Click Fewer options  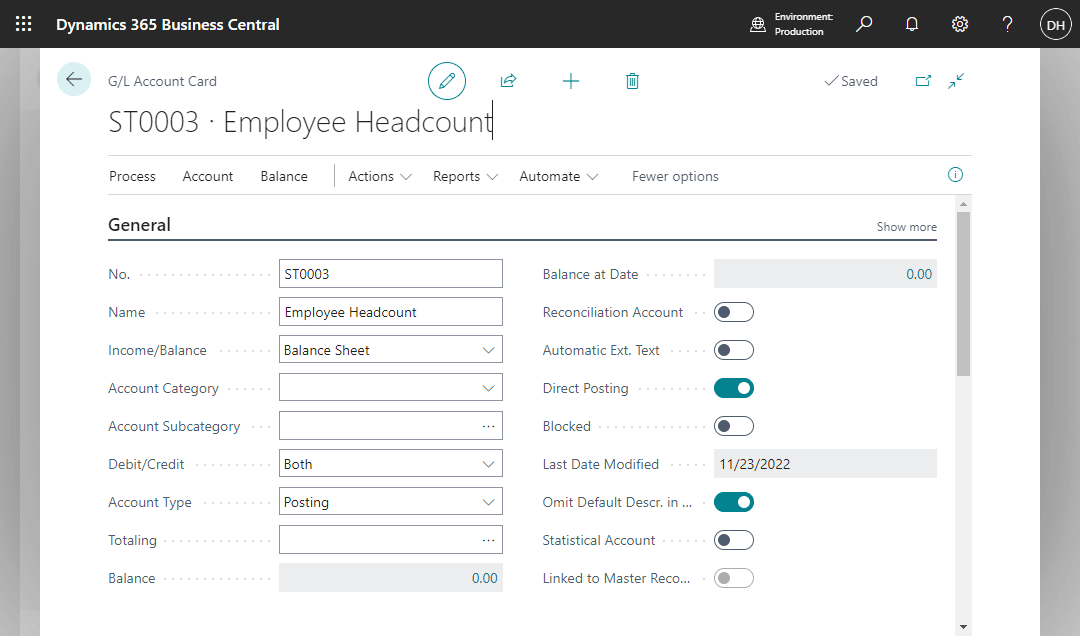pyautogui.click(x=675, y=176)
